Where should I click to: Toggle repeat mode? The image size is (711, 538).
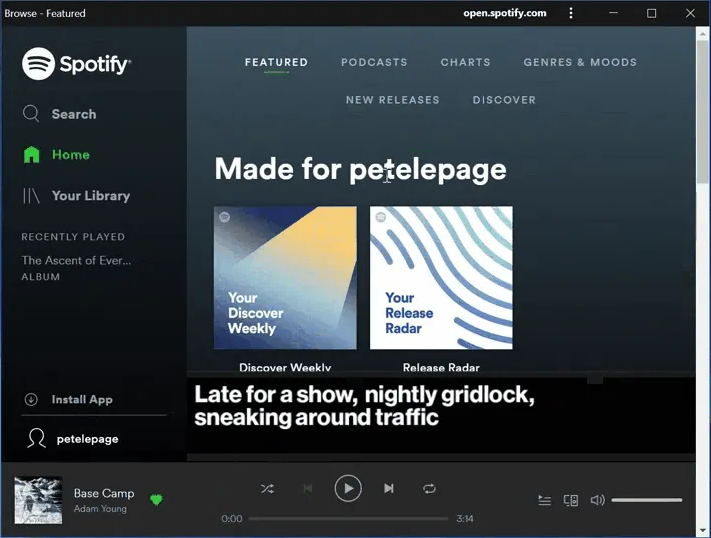429,489
